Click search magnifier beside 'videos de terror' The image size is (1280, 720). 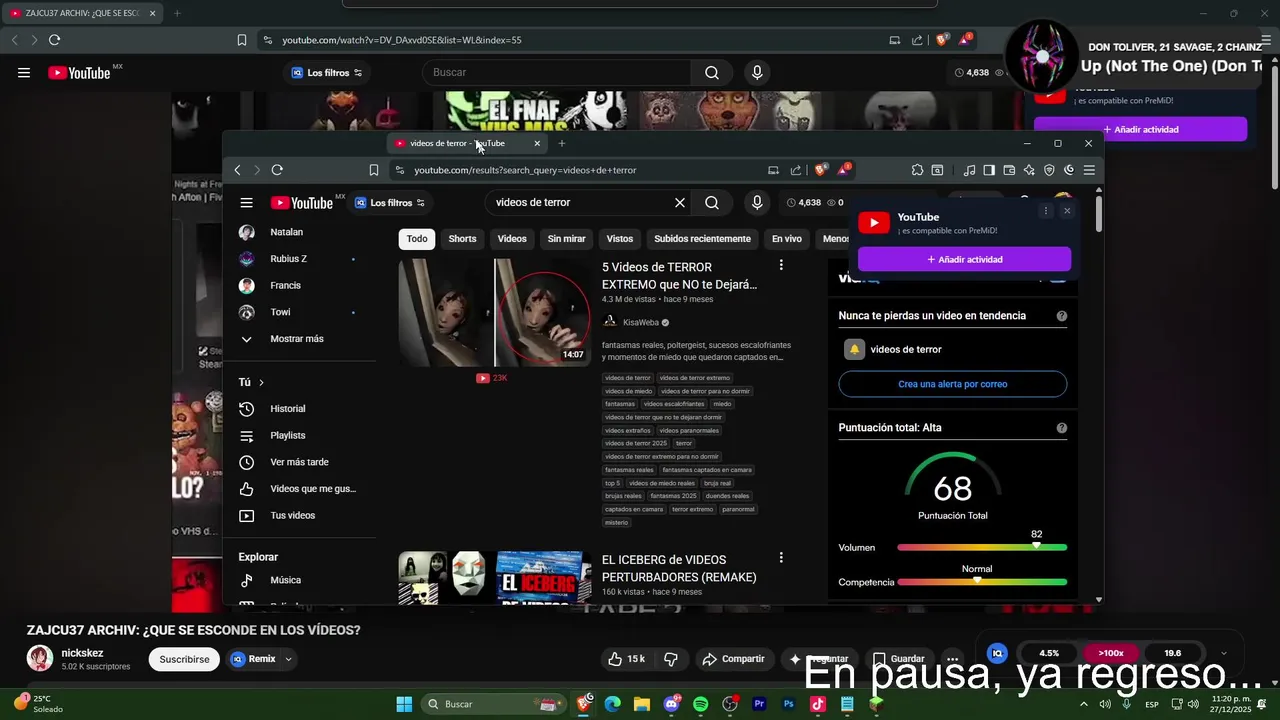pos(712,203)
